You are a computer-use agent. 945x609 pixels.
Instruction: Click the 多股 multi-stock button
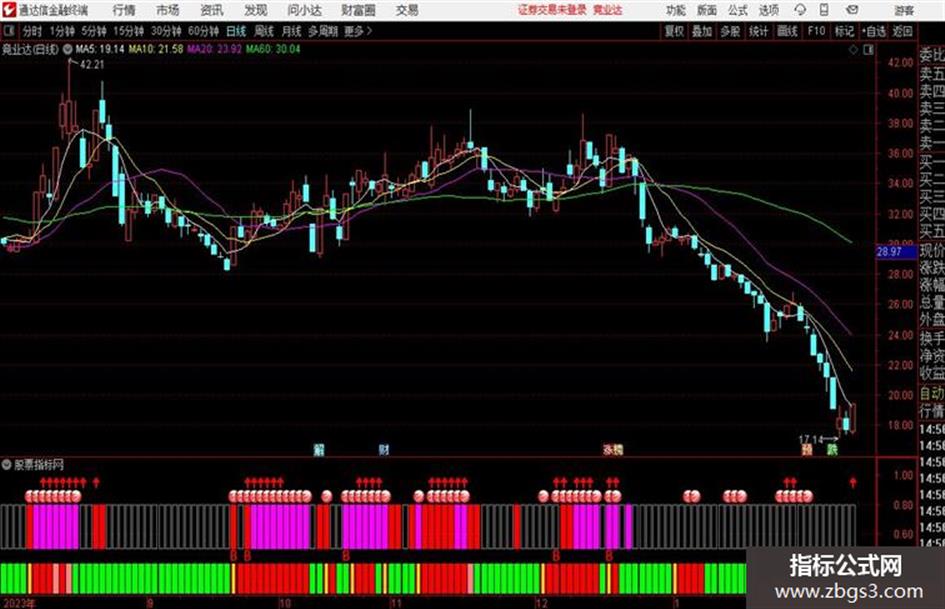730,31
